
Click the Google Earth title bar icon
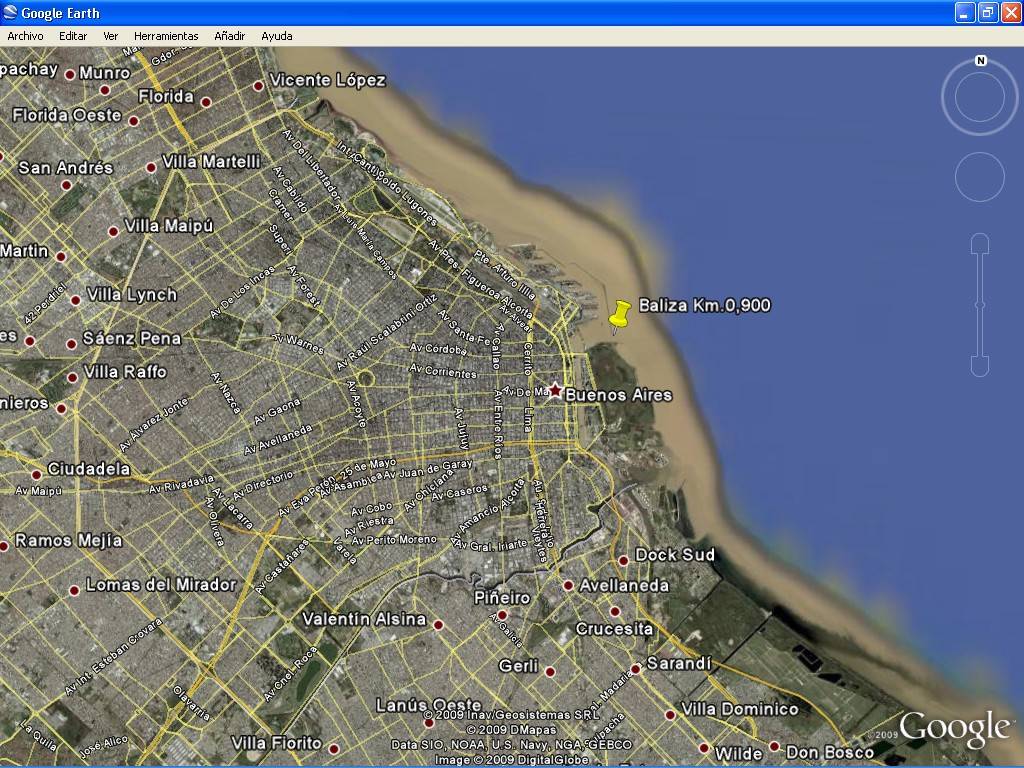pos(10,12)
